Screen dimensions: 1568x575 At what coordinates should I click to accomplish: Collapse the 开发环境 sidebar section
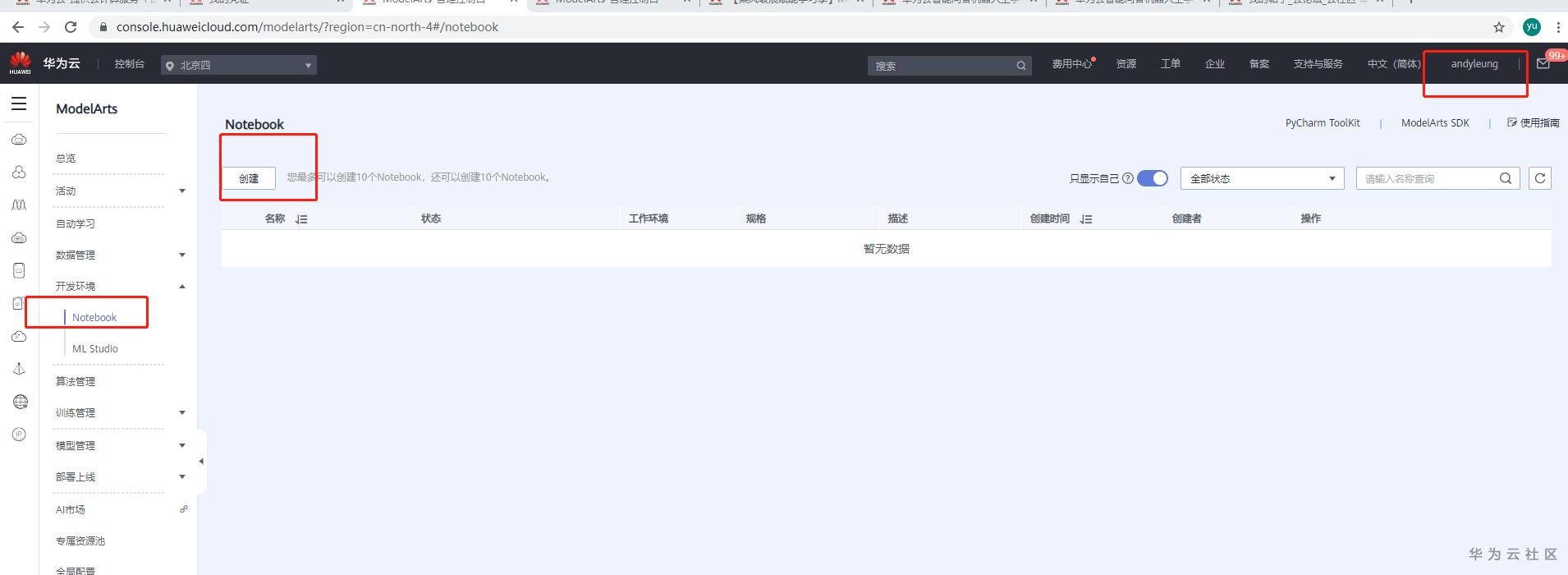pos(182,286)
